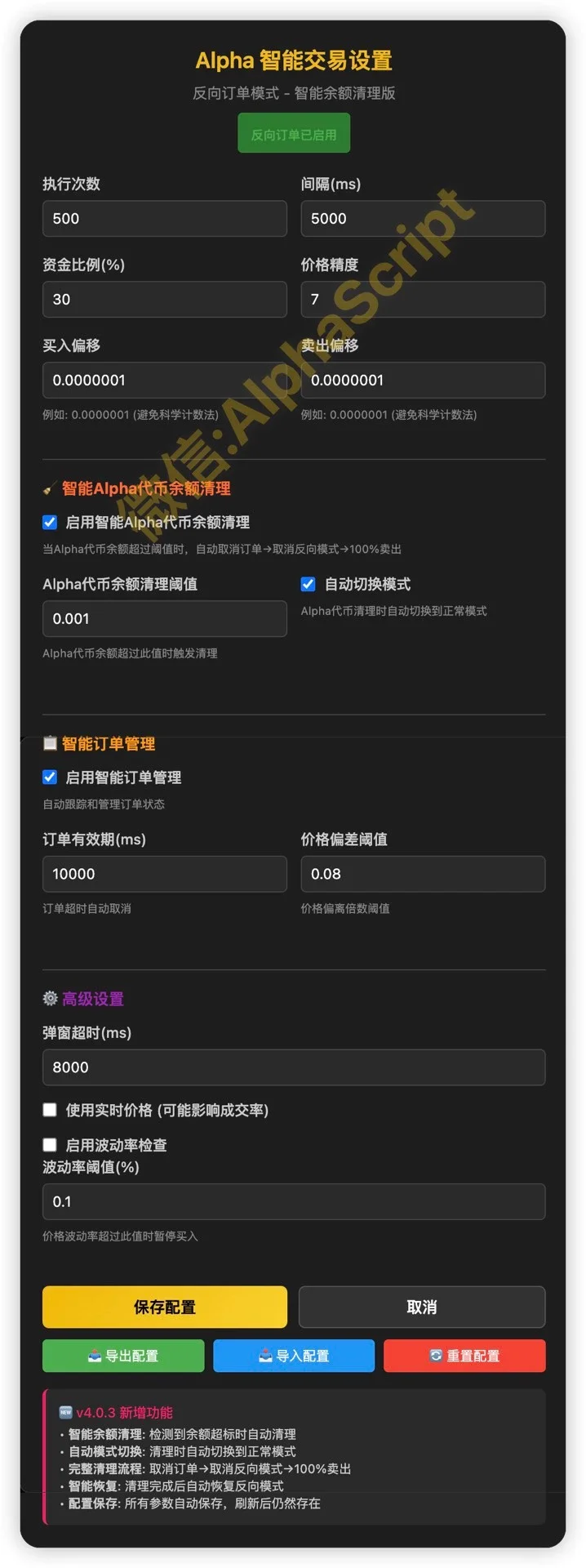Edit the 弹窗超时(ms) field
This screenshot has width=586, height=1568.
coord(293,1067)
